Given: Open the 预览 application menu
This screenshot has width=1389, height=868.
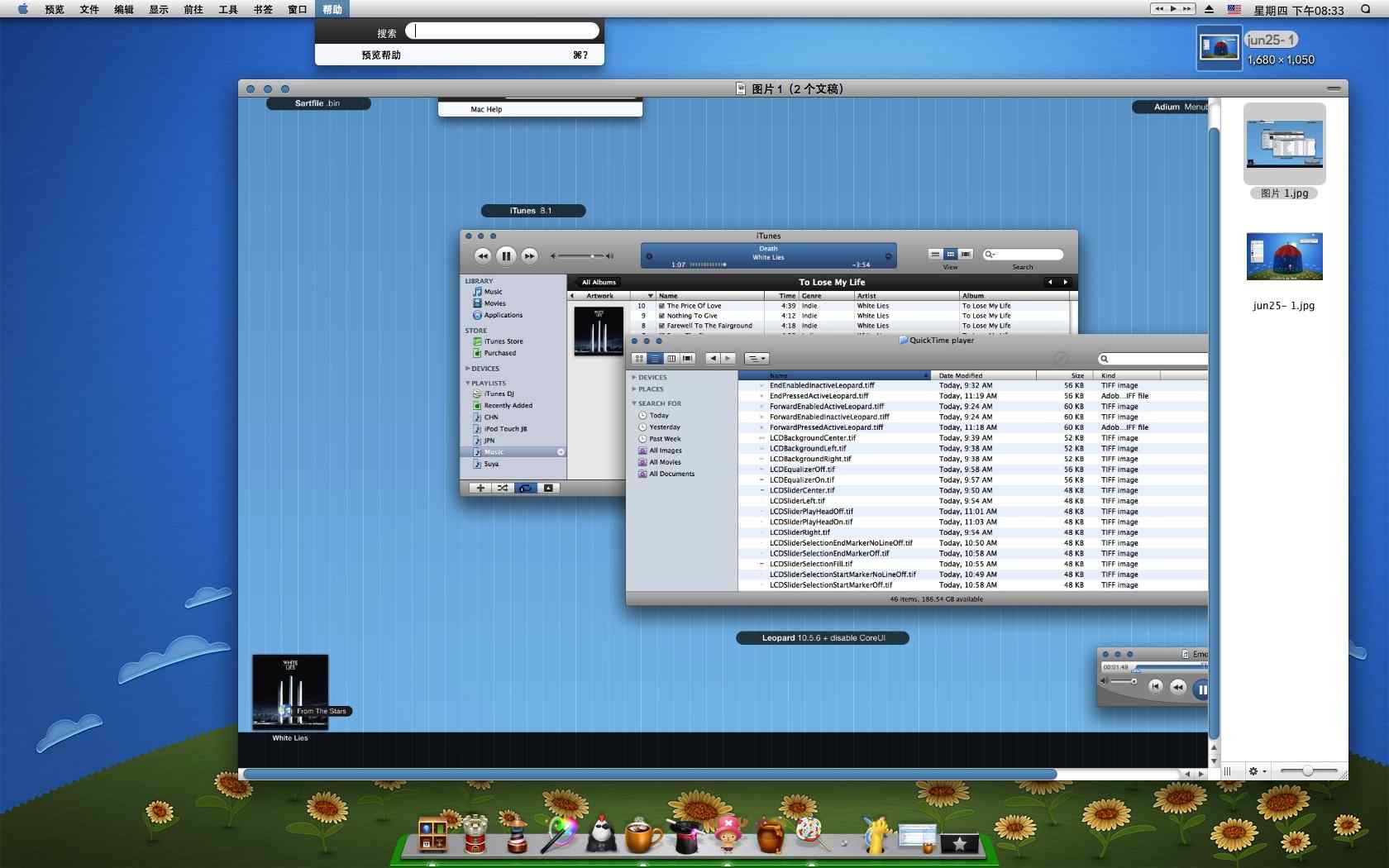Looking at the screenshot, I should point(55,9).
